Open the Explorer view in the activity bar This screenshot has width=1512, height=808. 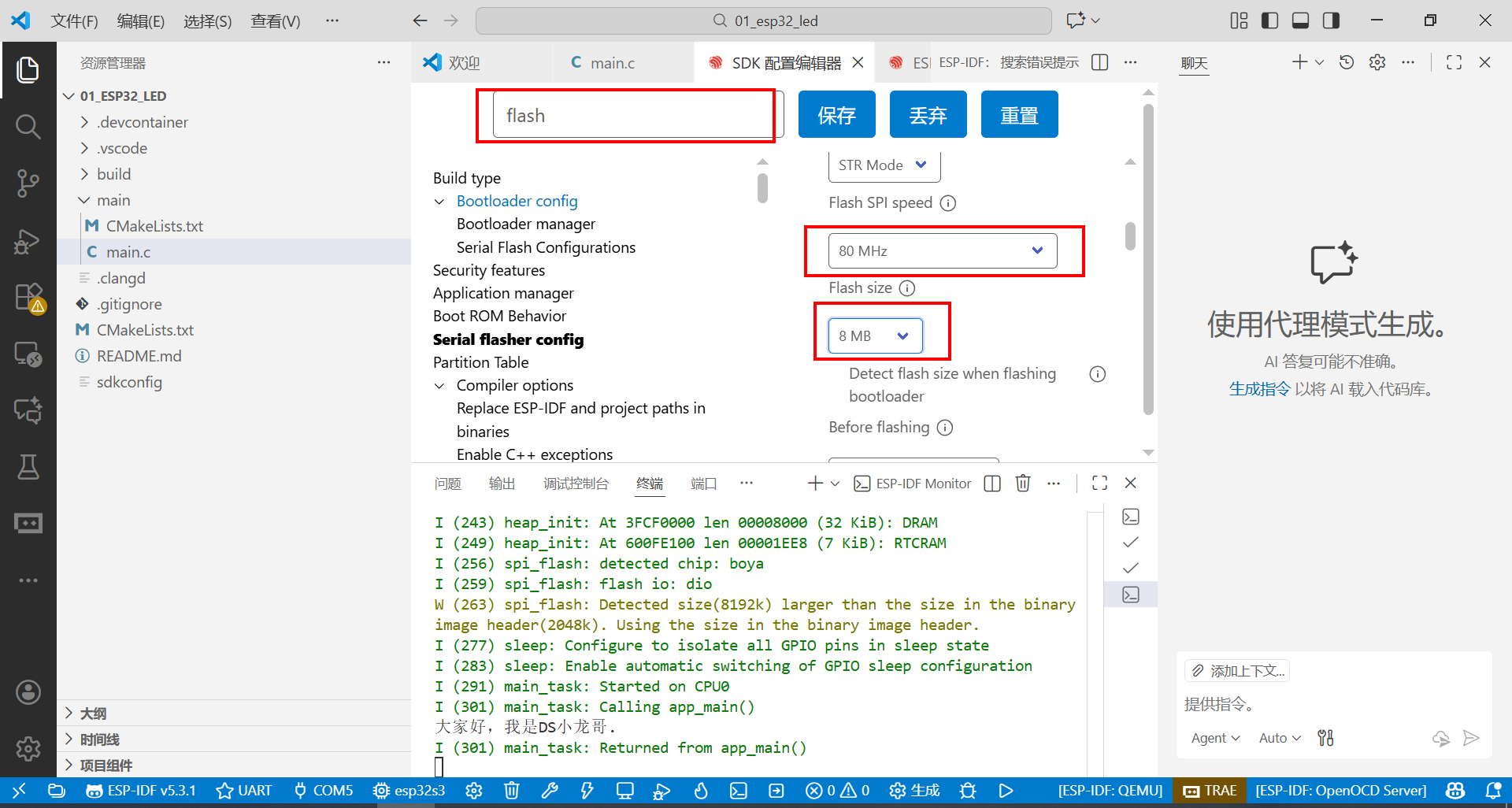point(28,69)
